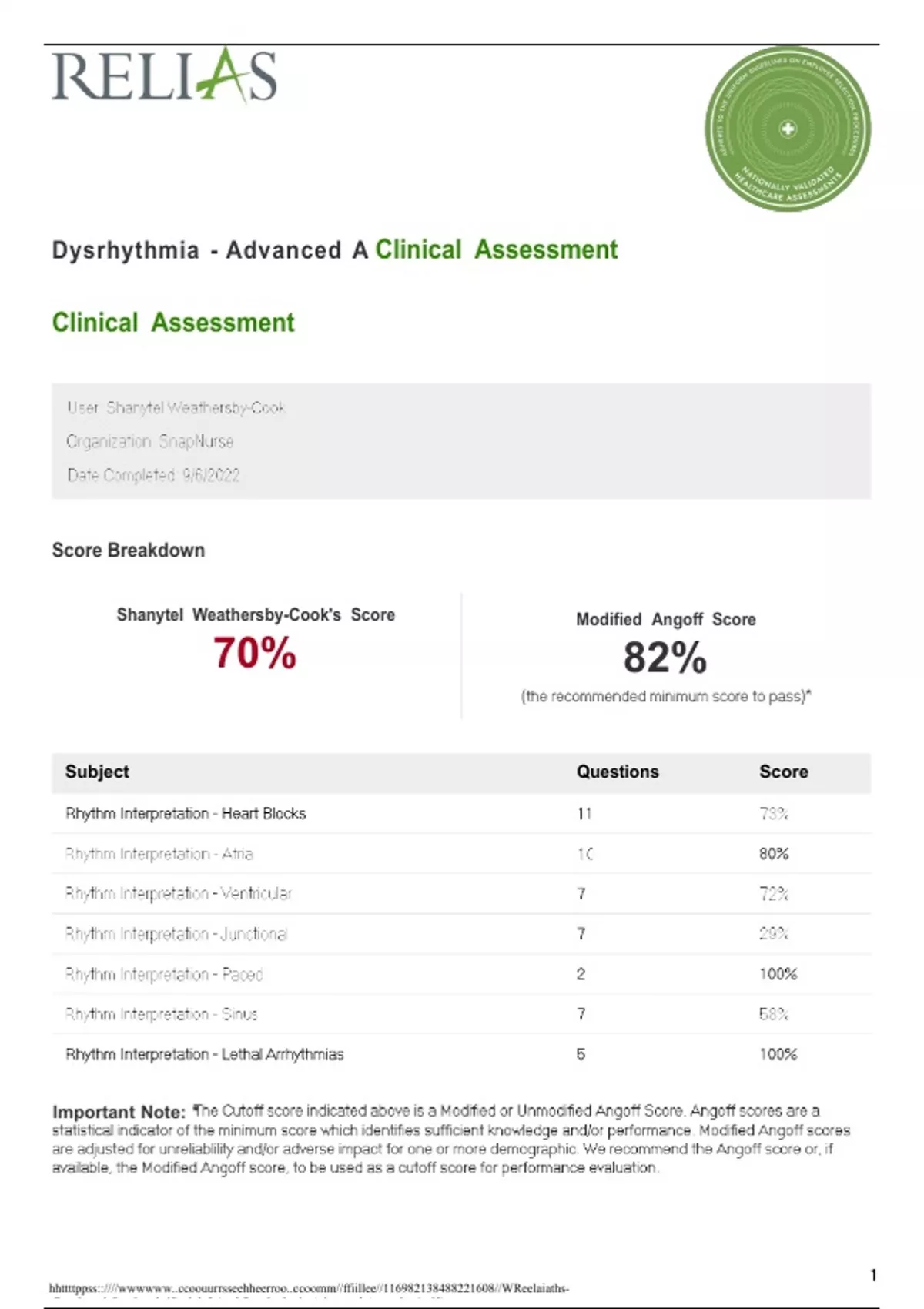This screenshot has width=924, height=1309.
Task: Click the Score column header
Action: tap(783, 772)
